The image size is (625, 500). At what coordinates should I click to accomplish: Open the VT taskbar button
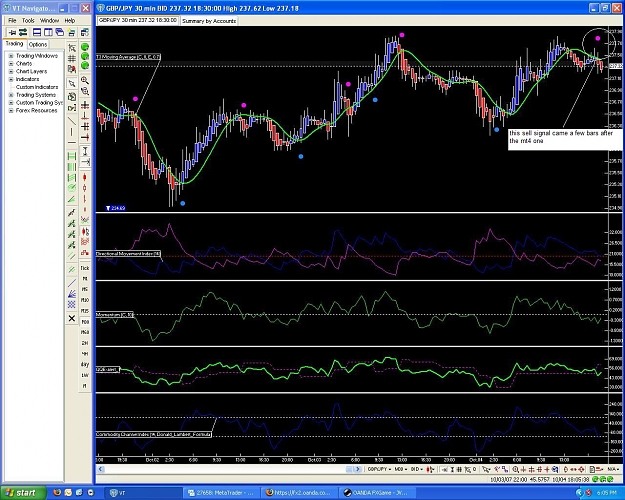point(143,493)
